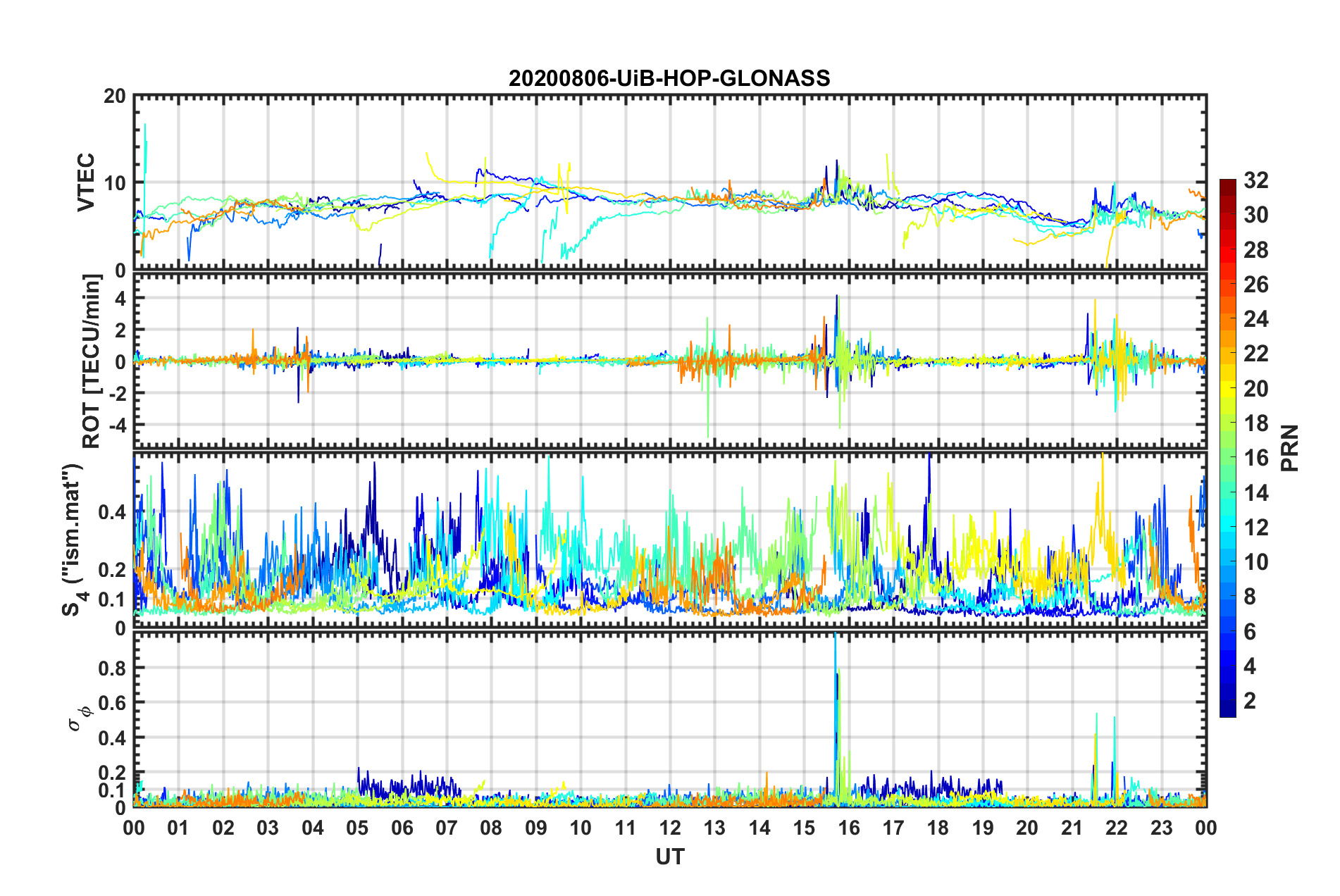Select the VTEC y-axis label
The width and height of the screenshot is (1340, 896).
click(x=86, y=182)
